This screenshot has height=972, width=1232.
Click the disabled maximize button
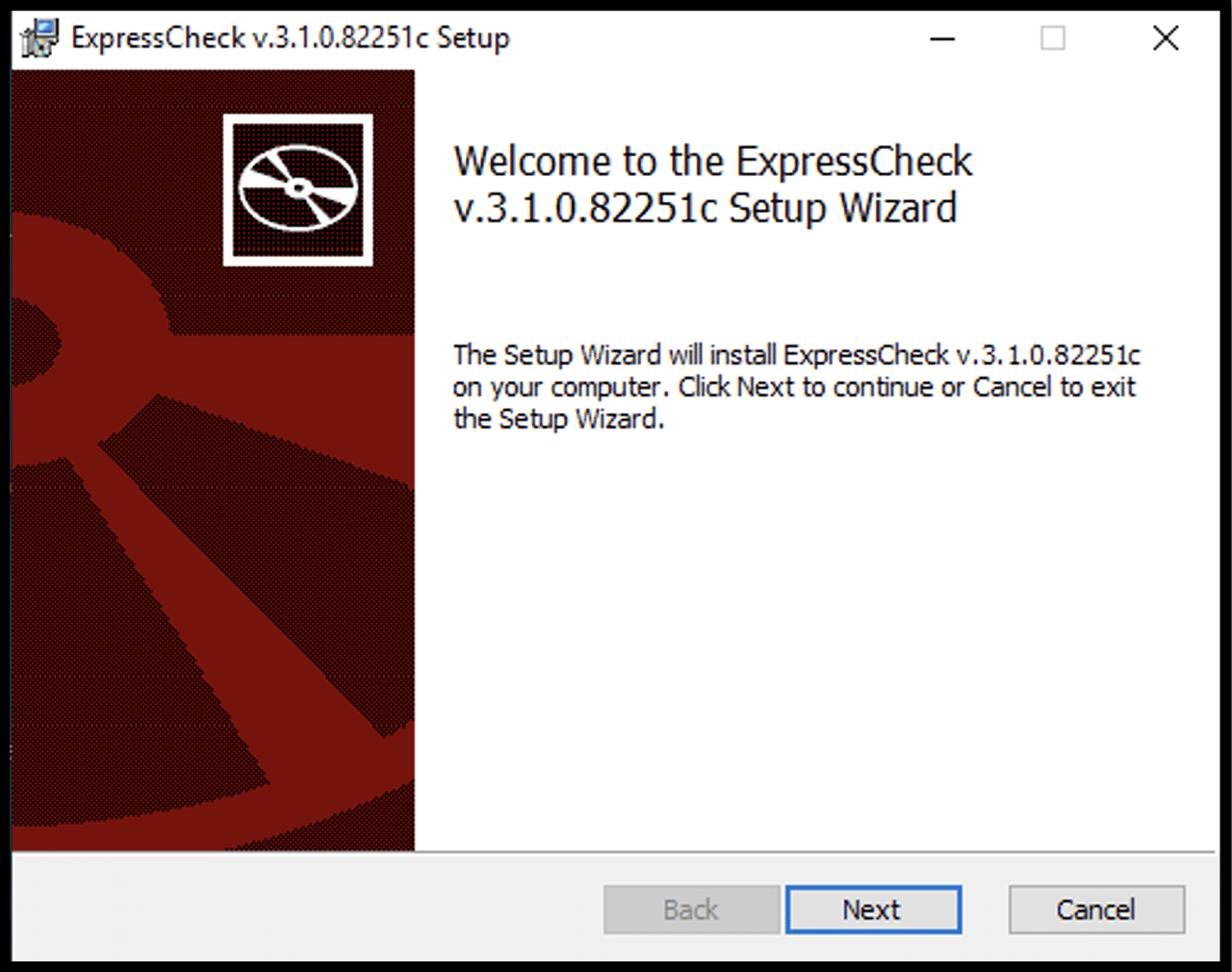[1053, 38]
